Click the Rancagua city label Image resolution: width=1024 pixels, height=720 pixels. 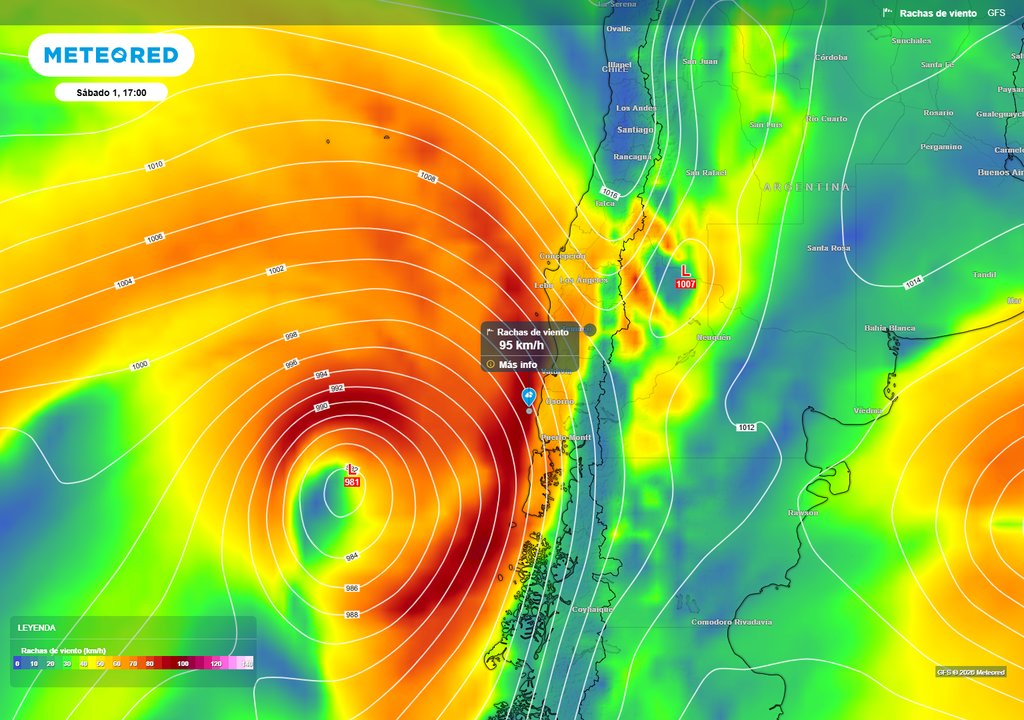coord(632,157)
